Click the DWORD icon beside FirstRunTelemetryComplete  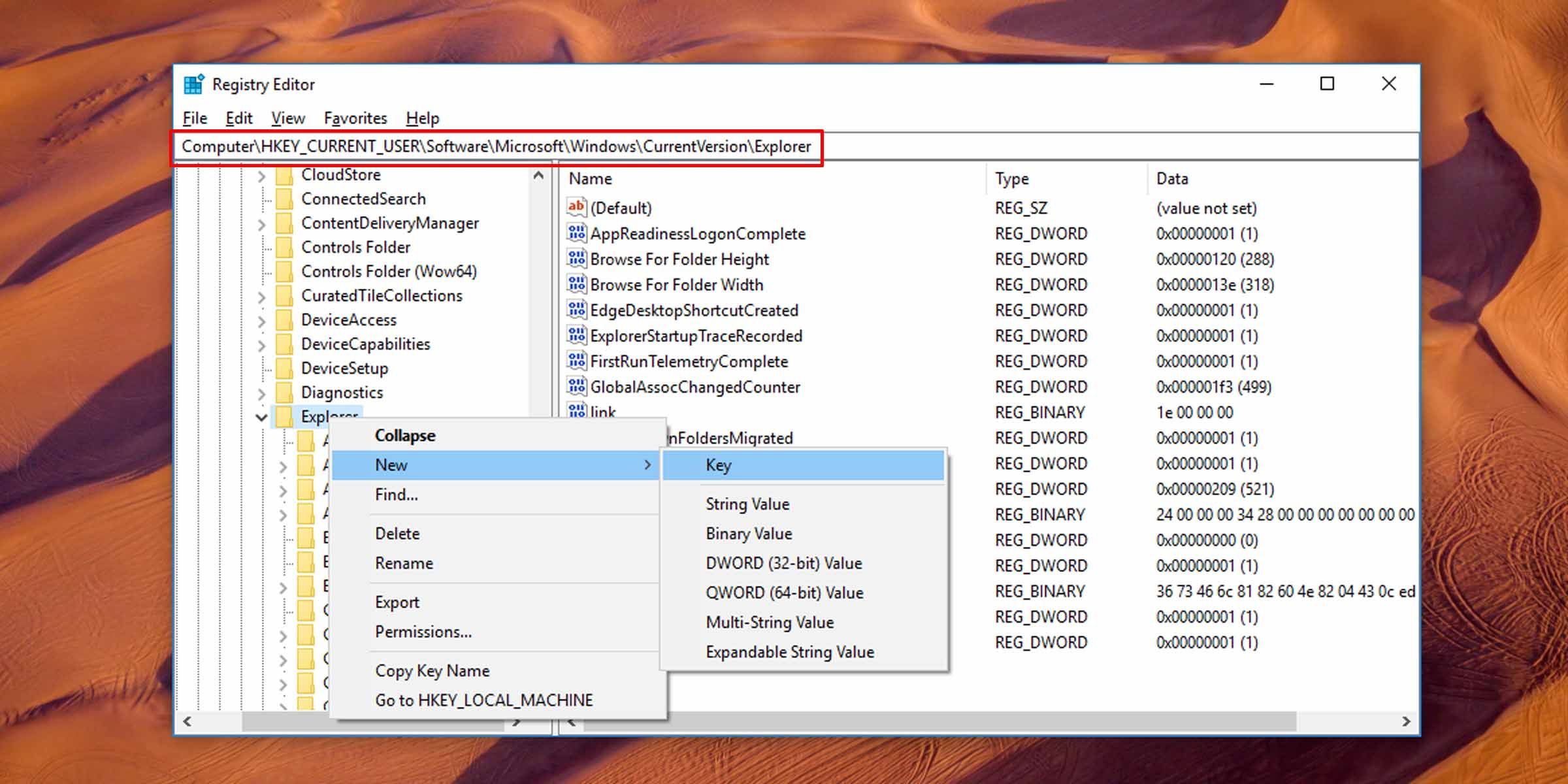(x=578, y=361)
